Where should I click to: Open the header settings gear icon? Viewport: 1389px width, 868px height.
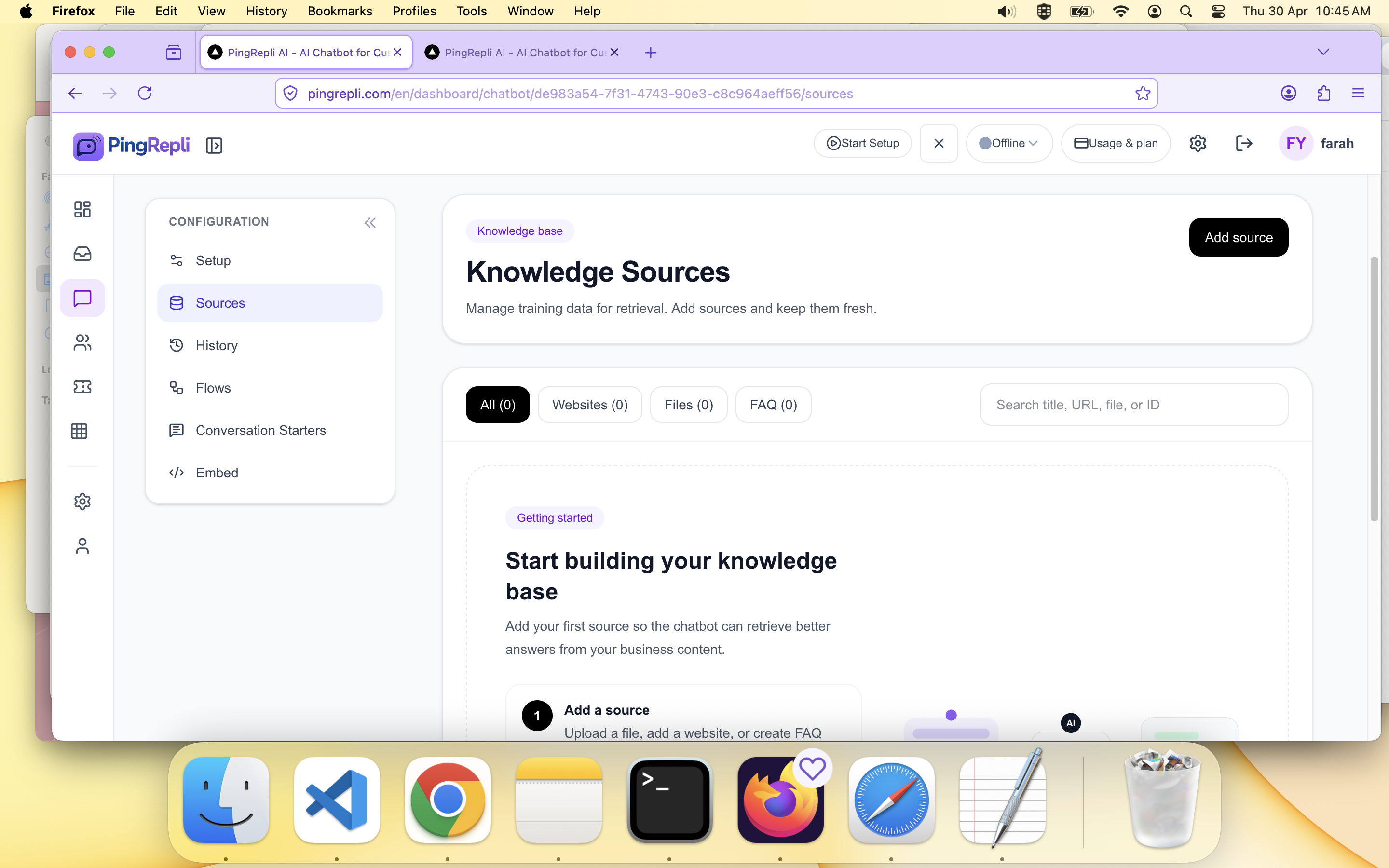1198,143
